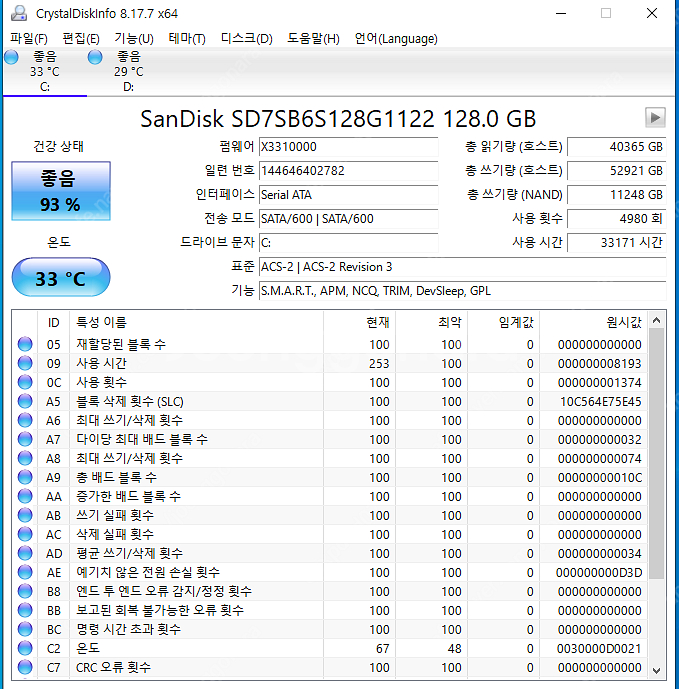
Task: Click the serial number field 144646402782
Action: (x=349, y=170)
